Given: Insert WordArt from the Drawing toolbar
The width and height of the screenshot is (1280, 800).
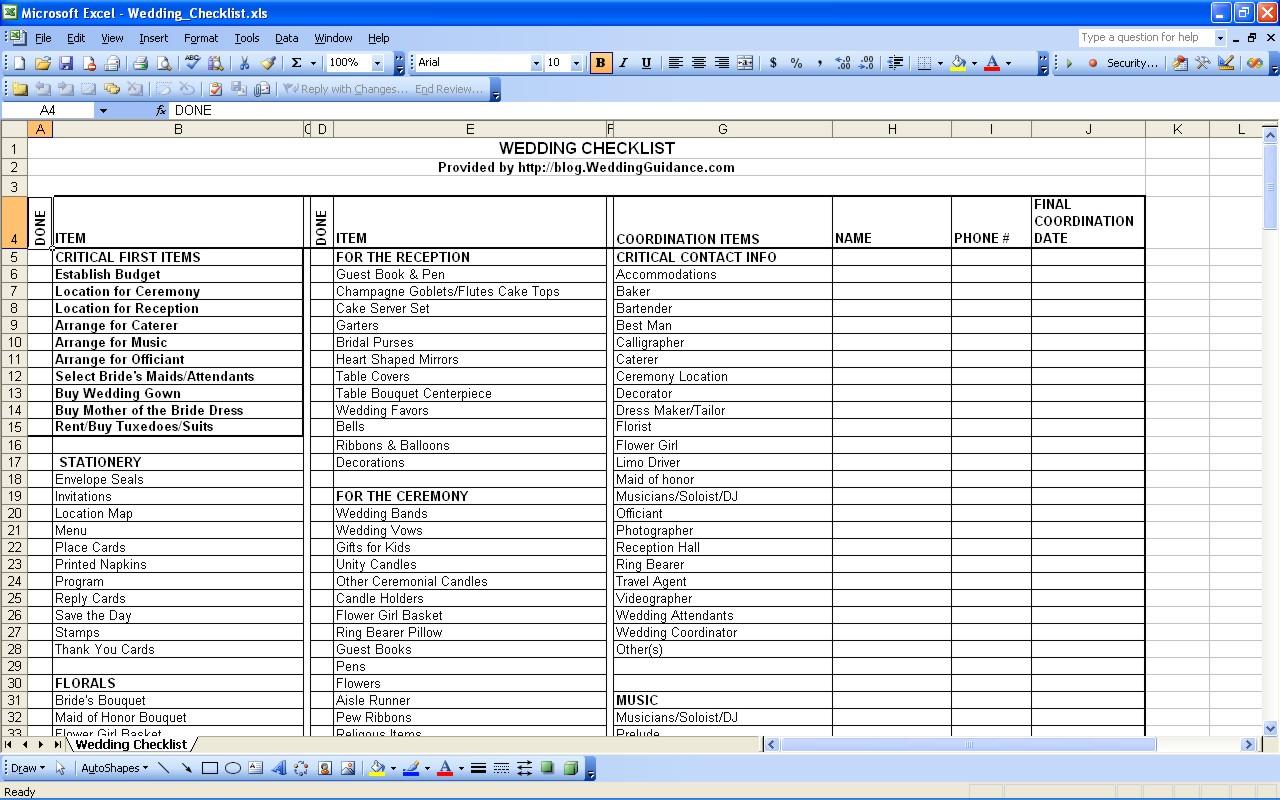Looking at the screenshot, I should pos(278,769).
